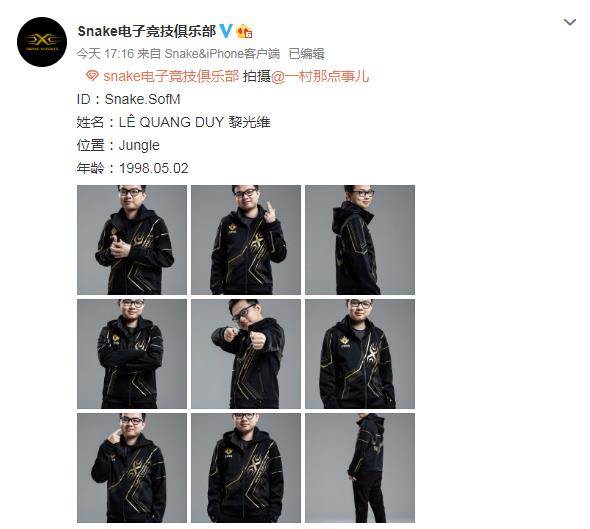
Task: Open the full-body side view photo
Action: (360, 468)
